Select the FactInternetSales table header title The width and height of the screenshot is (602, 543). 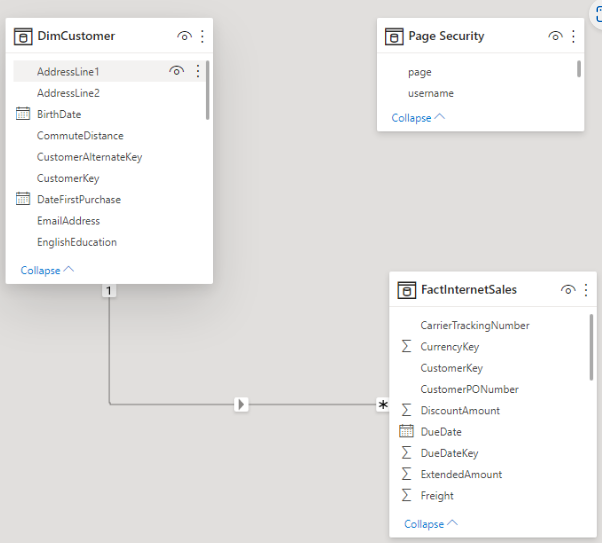(x=469, y=290)
